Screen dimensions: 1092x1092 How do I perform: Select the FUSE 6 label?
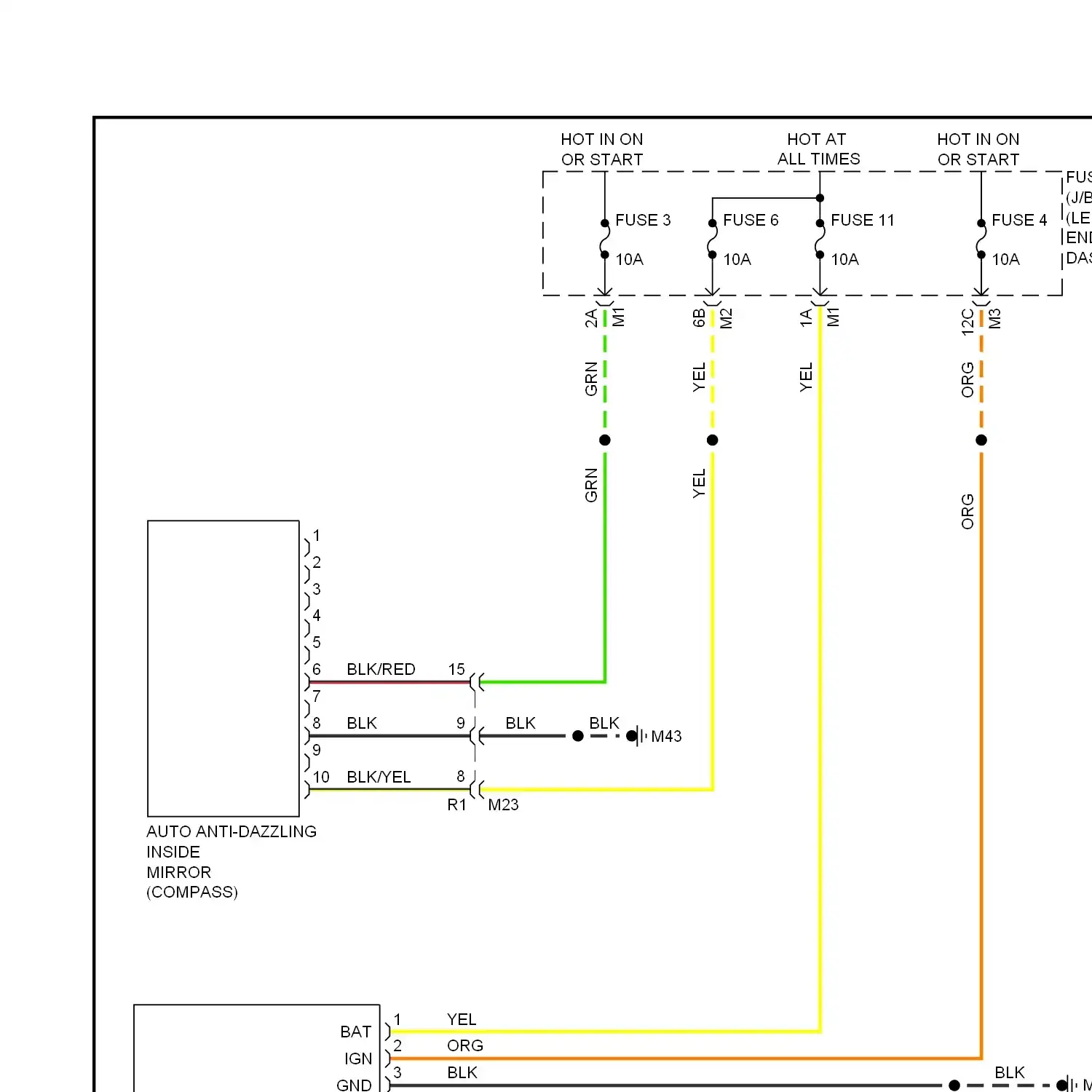(x=751, y=220)
